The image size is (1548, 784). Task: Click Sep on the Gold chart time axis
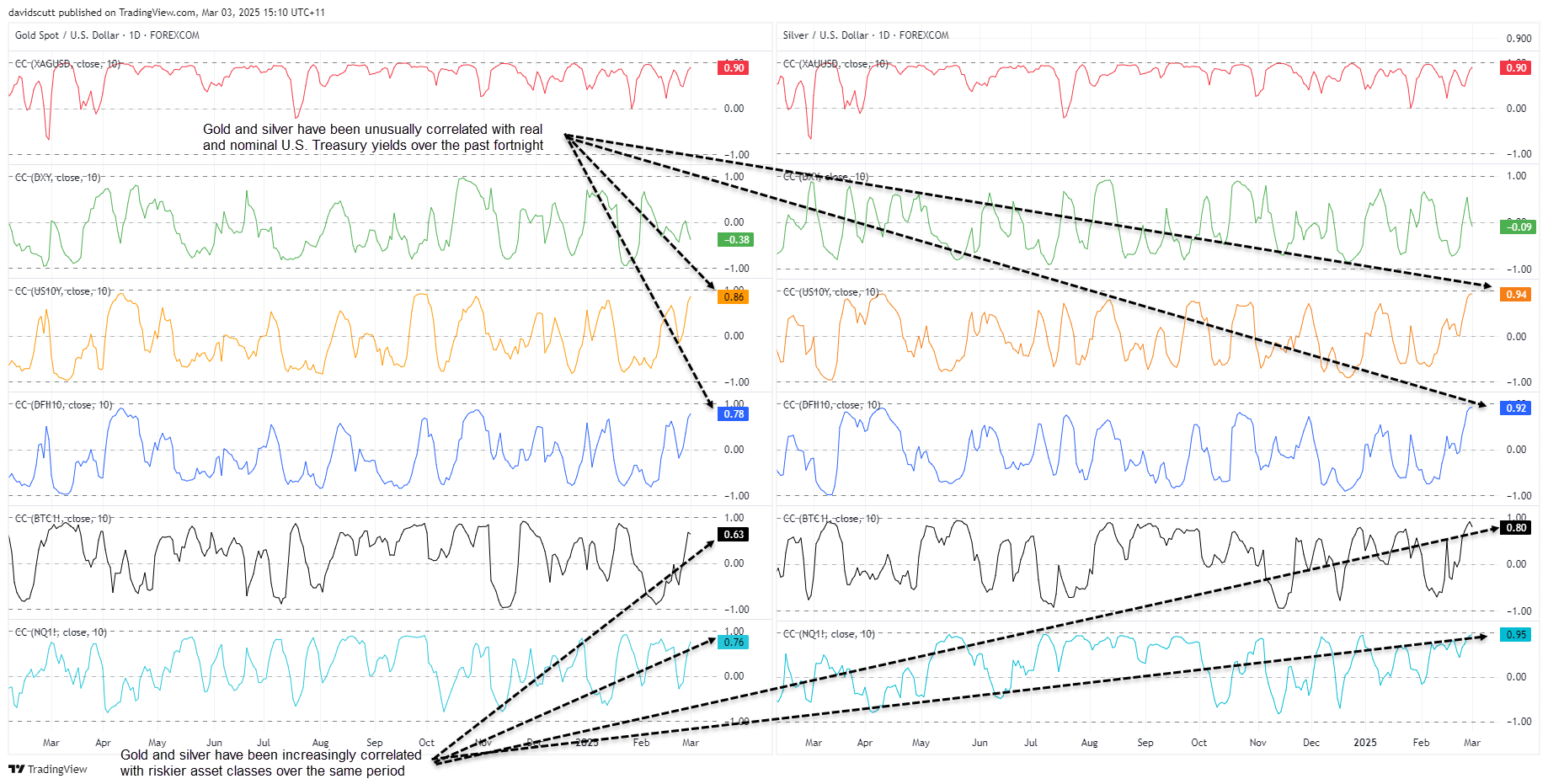click(375, 743)
